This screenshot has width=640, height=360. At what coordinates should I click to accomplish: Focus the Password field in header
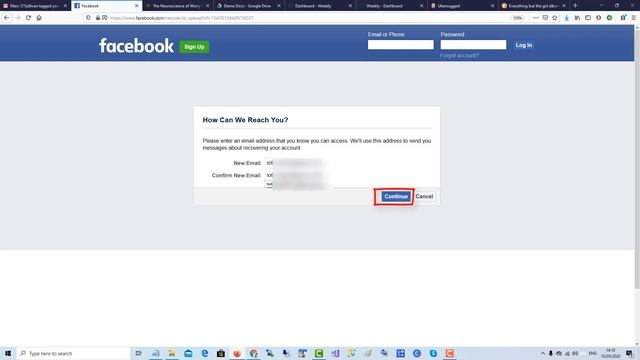tap(473, 45)
